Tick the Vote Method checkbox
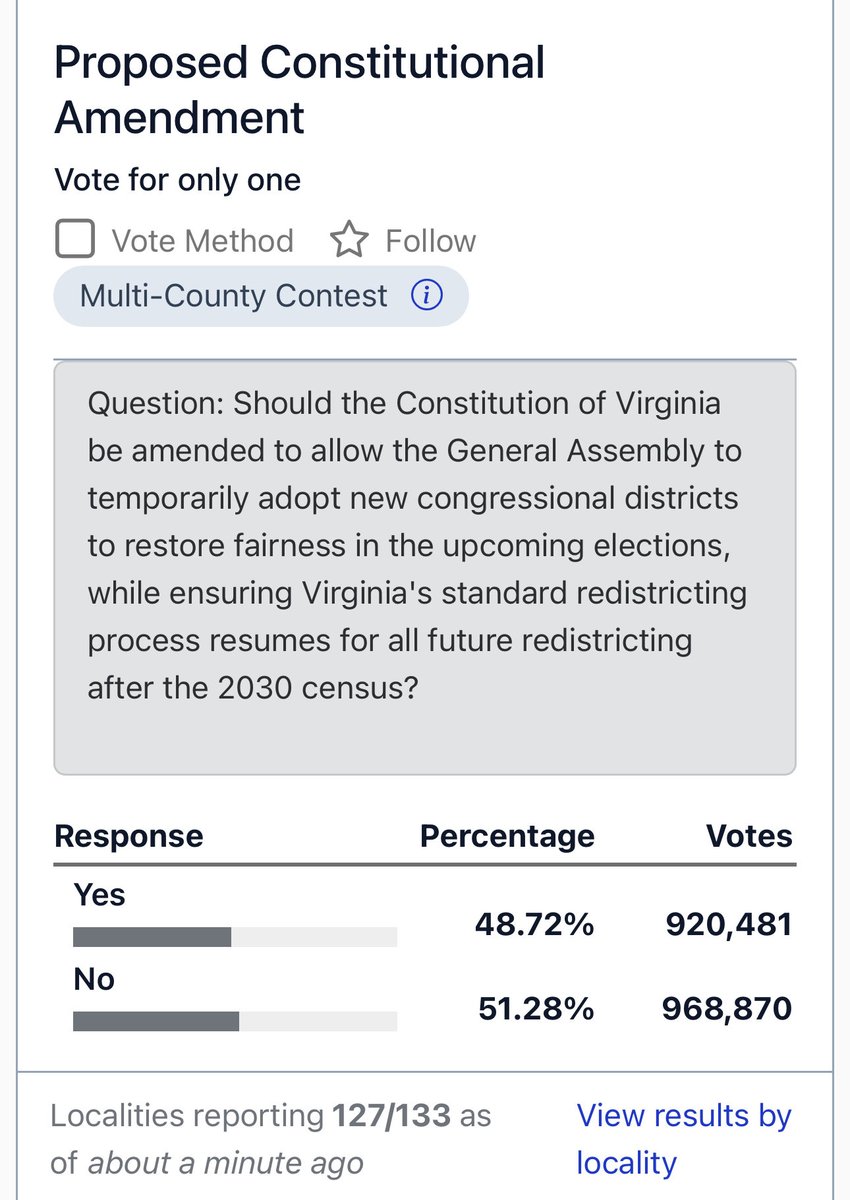The image size is (850, 1200). [x=75, y=240]
